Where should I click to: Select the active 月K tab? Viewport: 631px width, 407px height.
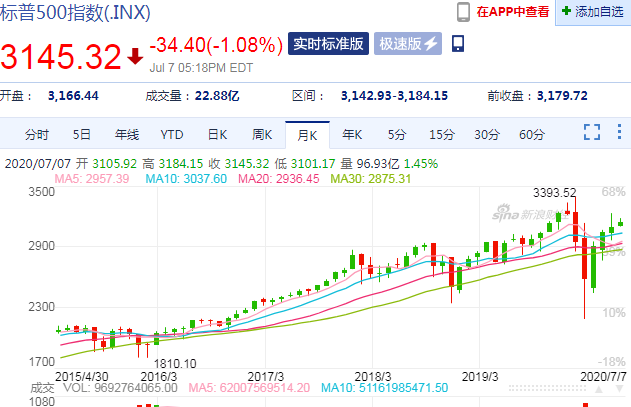click(307, 135)
